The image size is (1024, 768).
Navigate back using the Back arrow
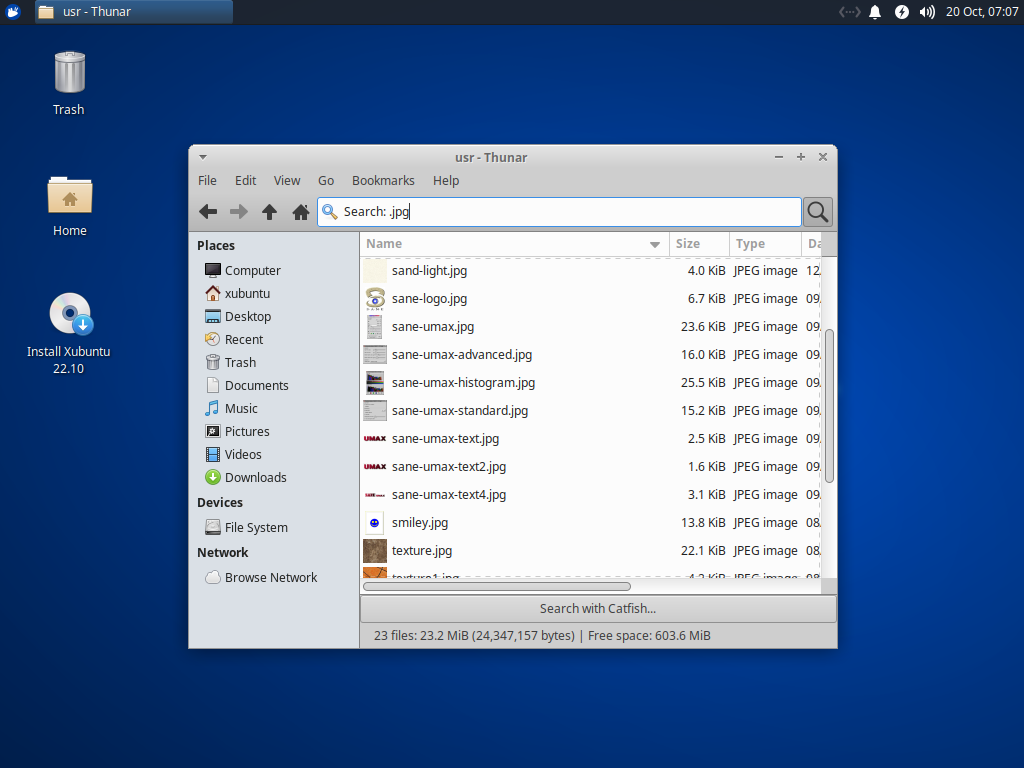208,212
